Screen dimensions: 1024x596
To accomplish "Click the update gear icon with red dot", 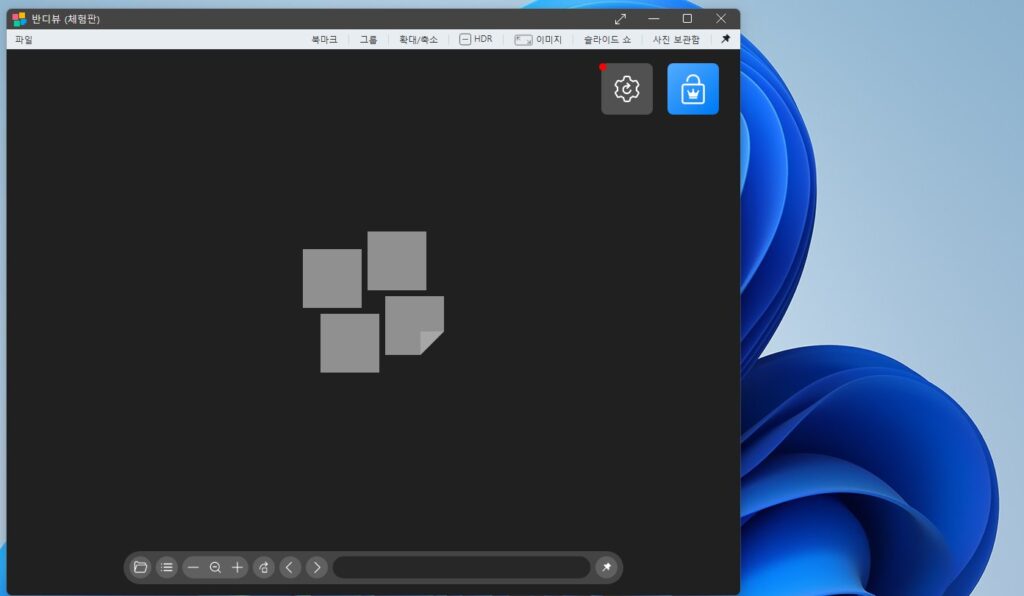I will pyautogui.click(x=626, y=89).
